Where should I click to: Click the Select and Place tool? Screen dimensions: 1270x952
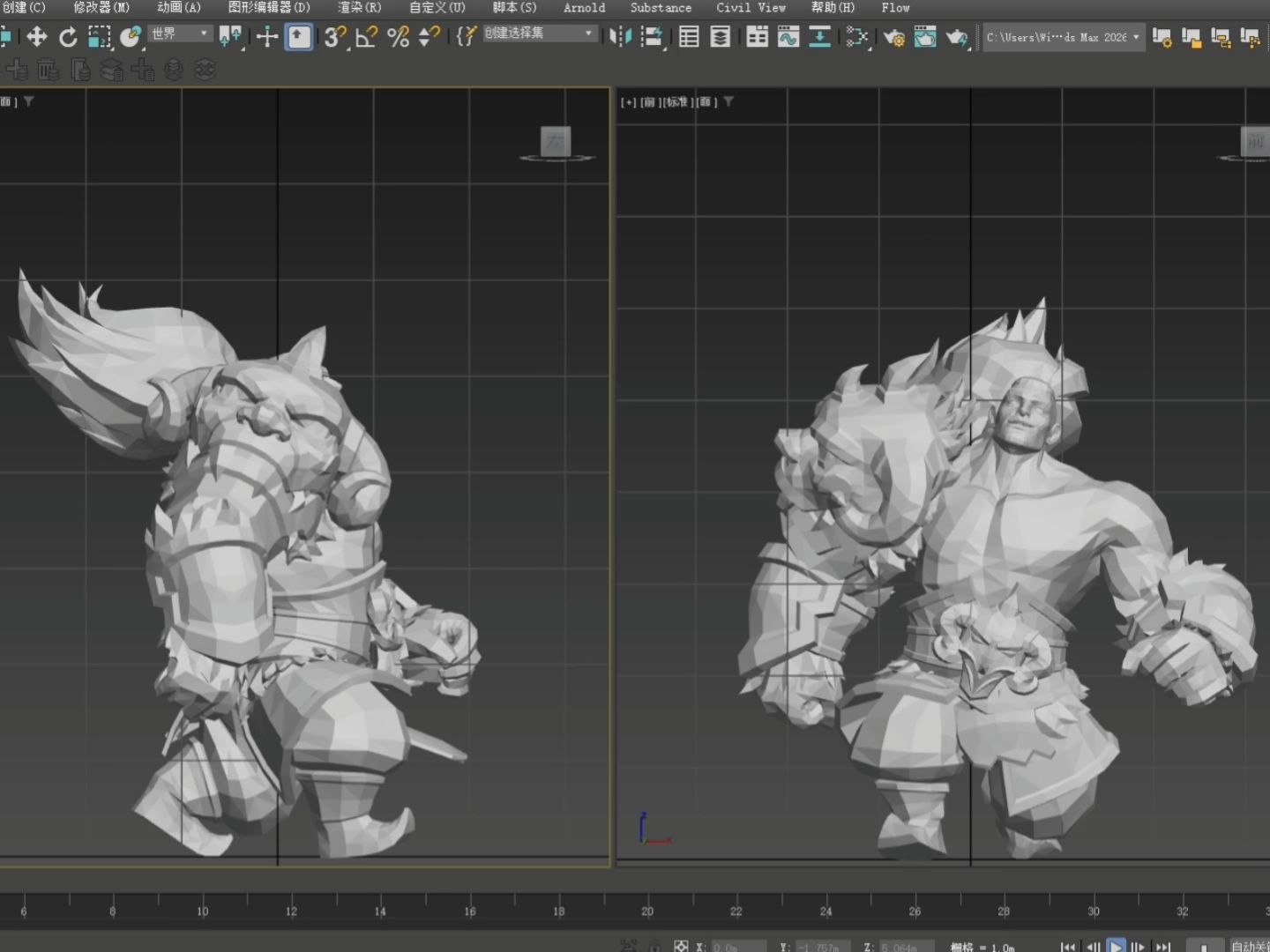point(131,37)
